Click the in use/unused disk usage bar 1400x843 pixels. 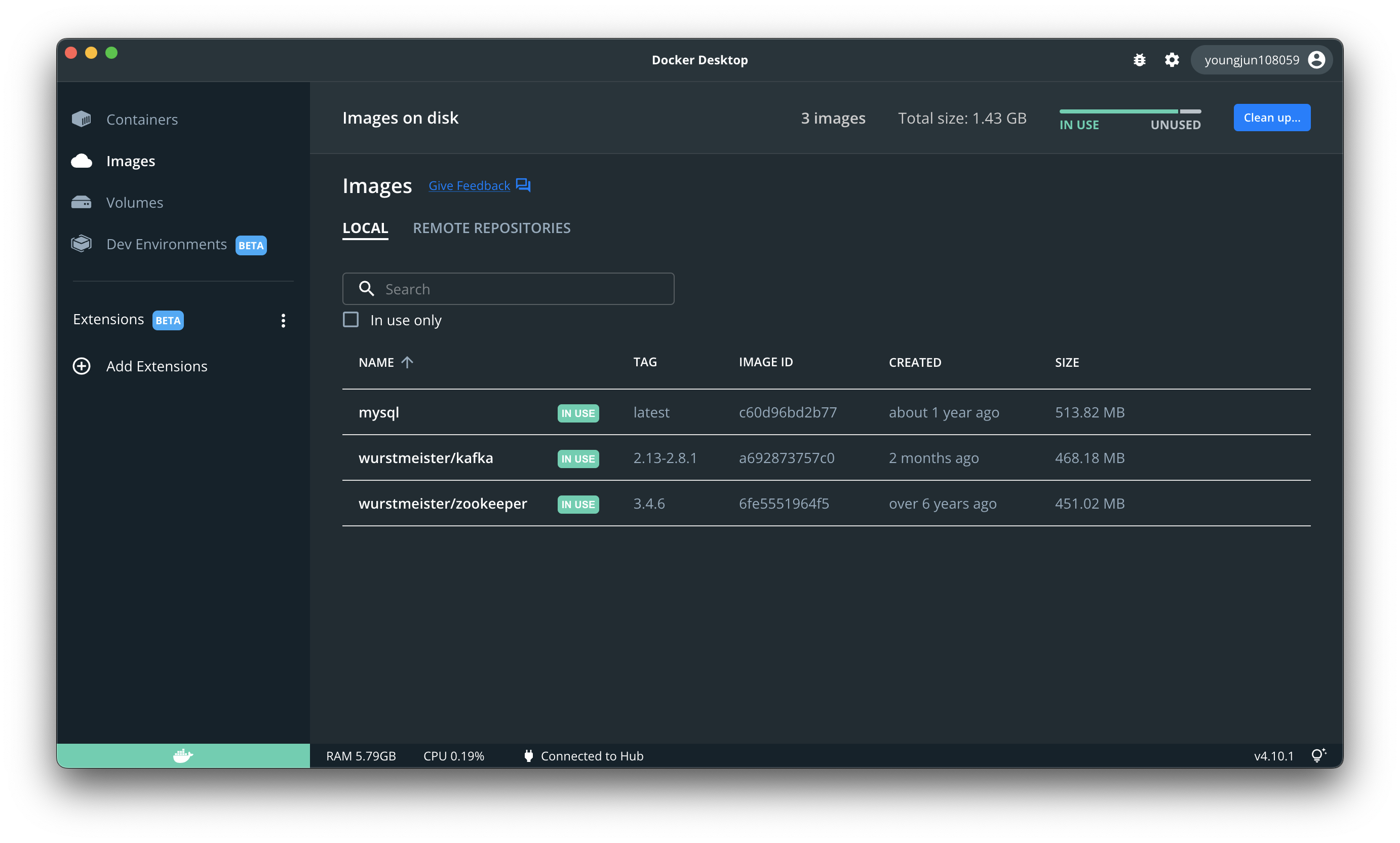coord(1130,111)
